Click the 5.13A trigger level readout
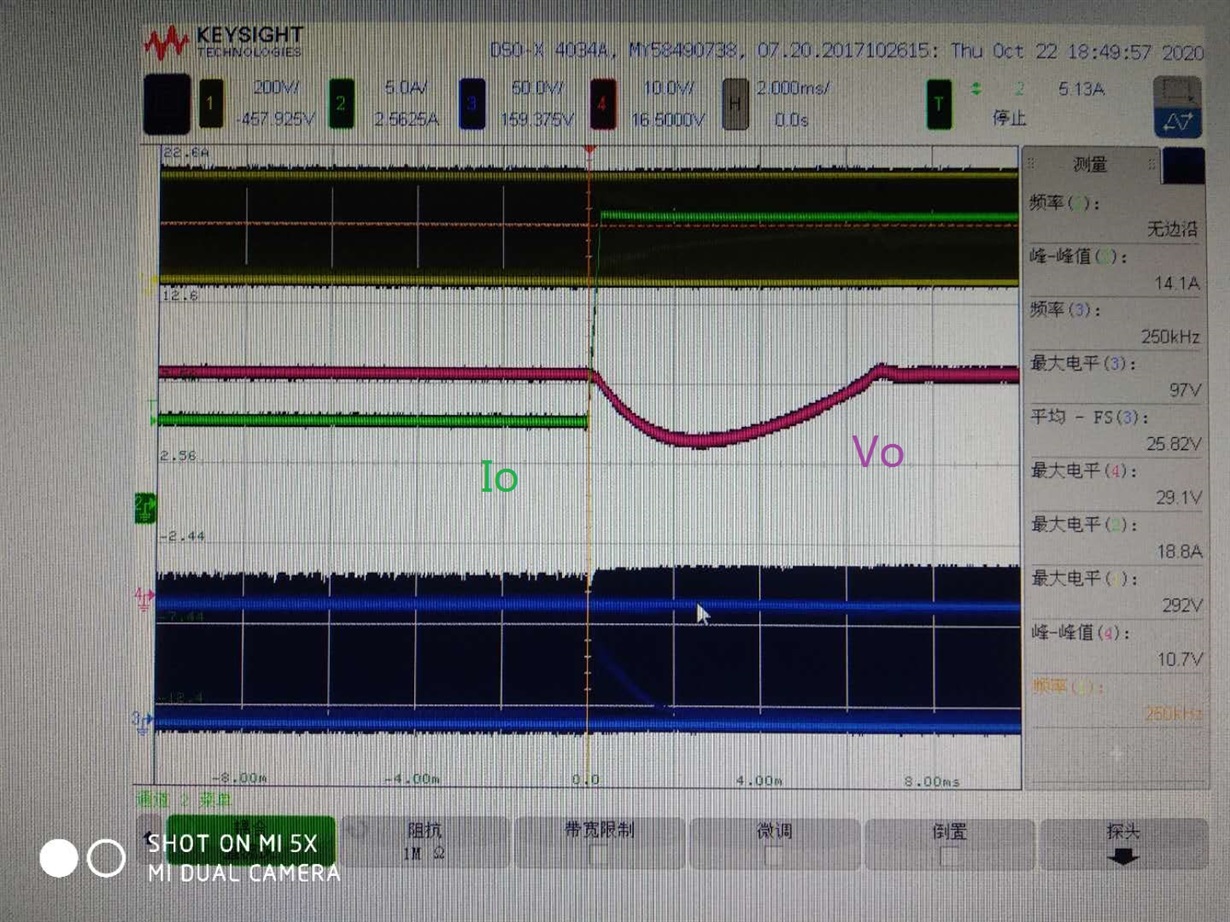This screenshot has height=922, width=1230. click(x=1083, y=89)
